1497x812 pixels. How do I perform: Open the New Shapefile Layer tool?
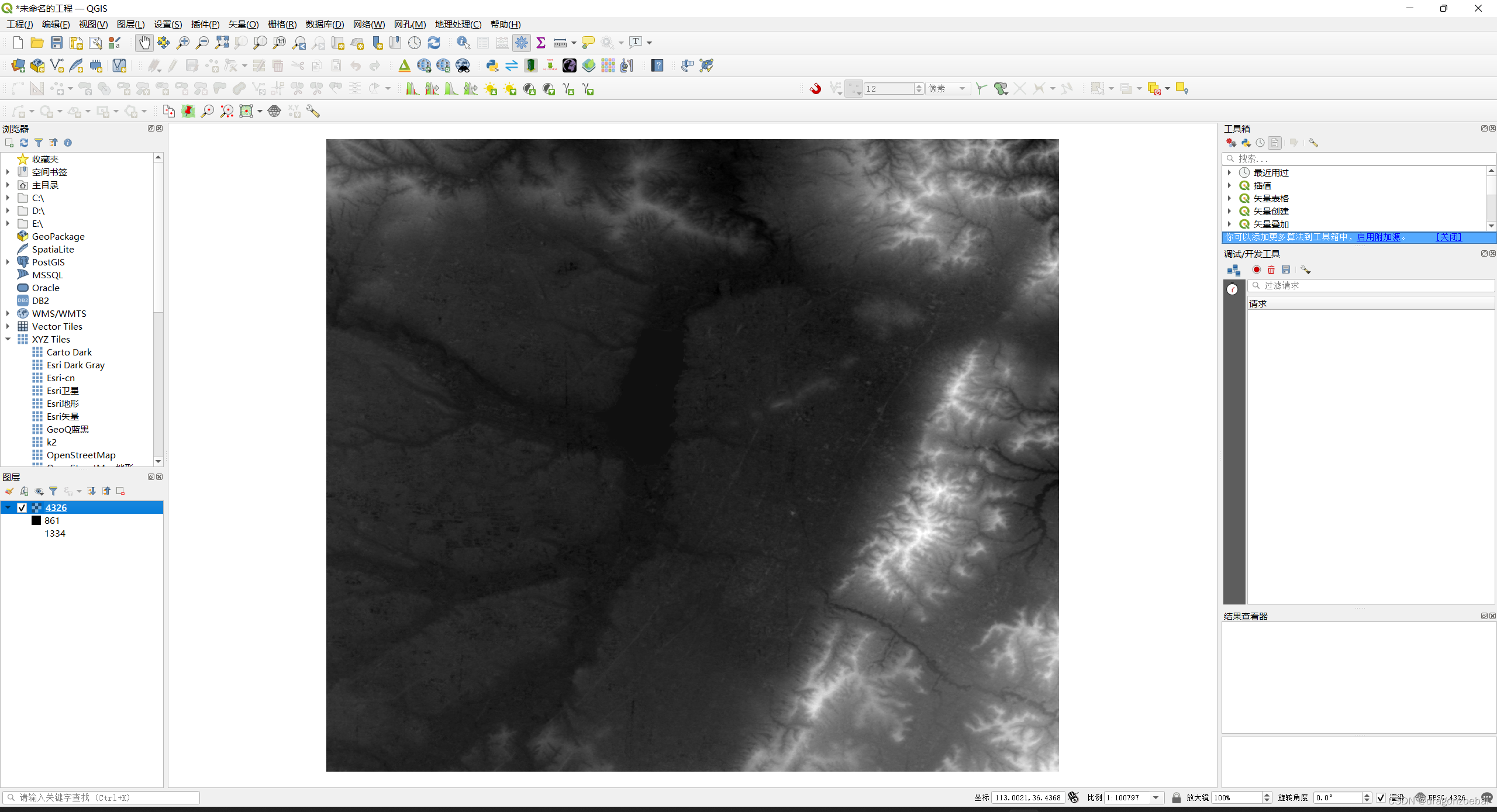point(57,65)
